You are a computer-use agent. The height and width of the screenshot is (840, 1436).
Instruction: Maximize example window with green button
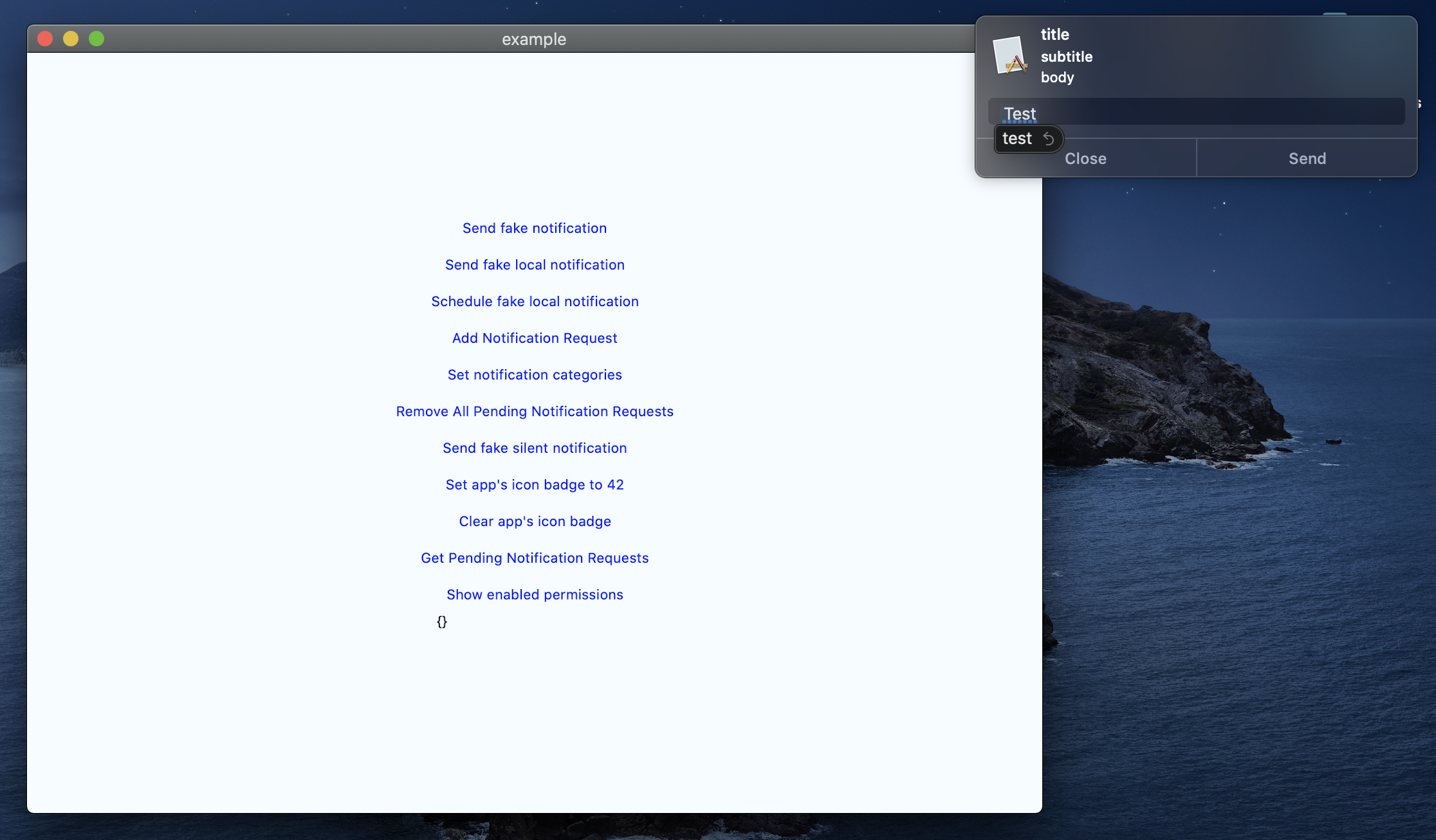pyautogui.click(x=97, y=39)
